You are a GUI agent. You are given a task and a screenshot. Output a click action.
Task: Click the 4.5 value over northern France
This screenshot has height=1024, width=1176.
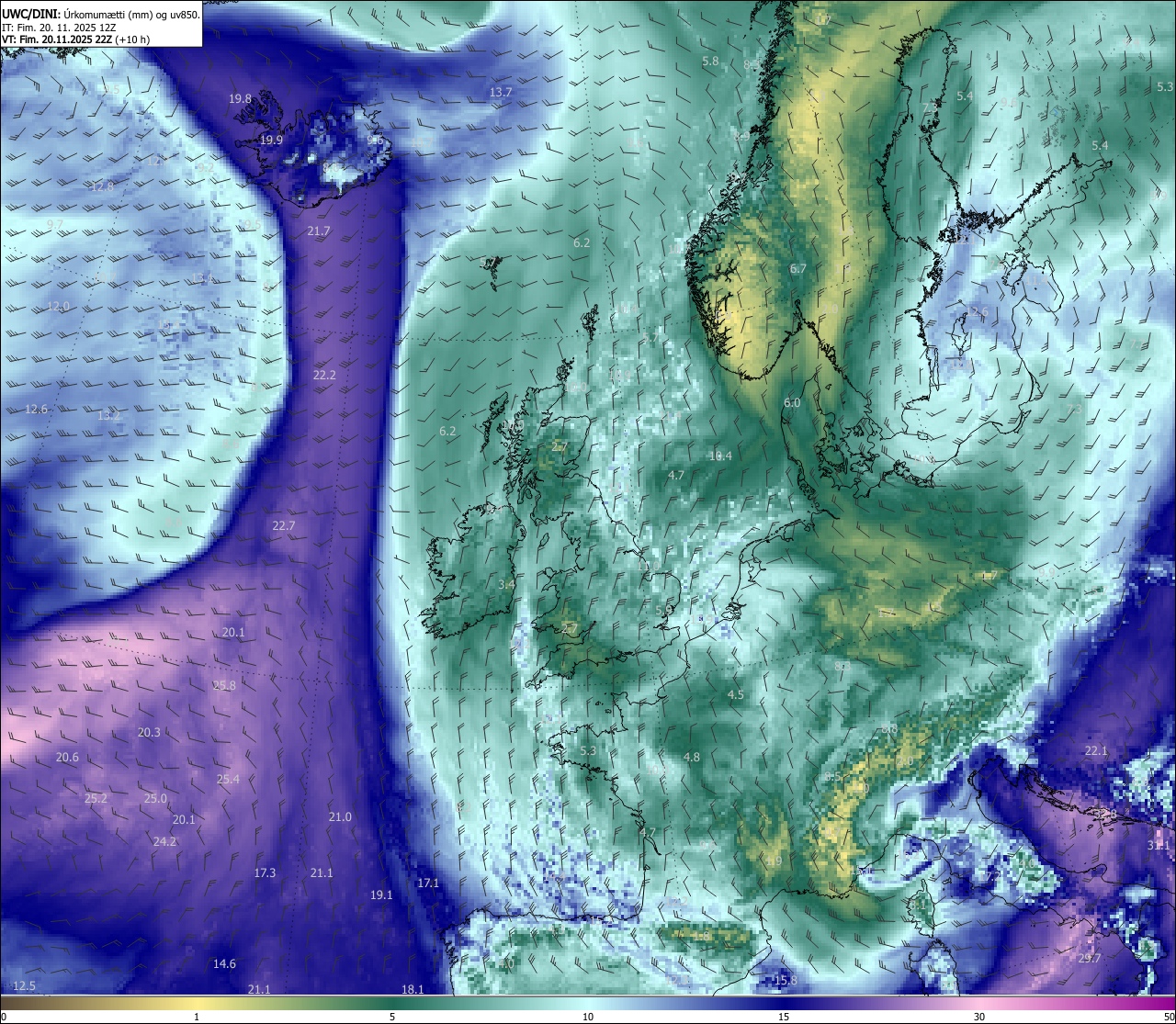point(735,695)
